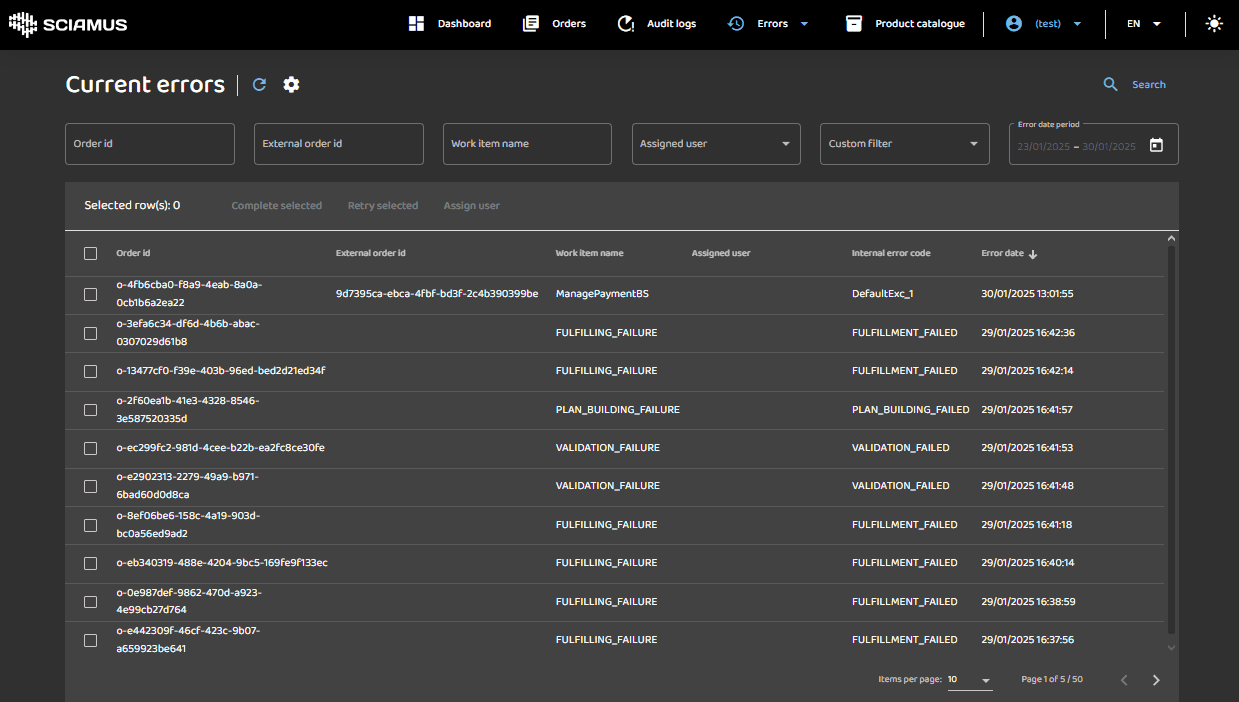
Task: Focus the External order id input field
Action: coord(338,144)
